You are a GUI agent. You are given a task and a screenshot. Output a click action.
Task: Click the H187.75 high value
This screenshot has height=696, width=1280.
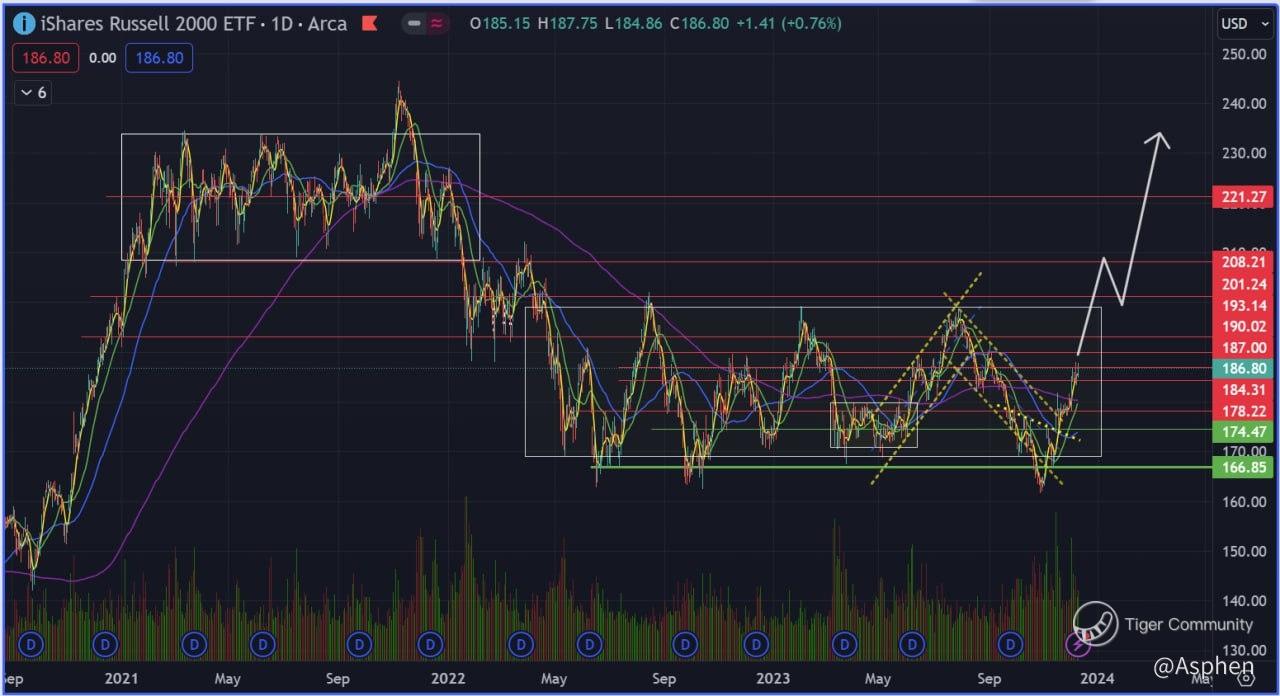point(568,23)
